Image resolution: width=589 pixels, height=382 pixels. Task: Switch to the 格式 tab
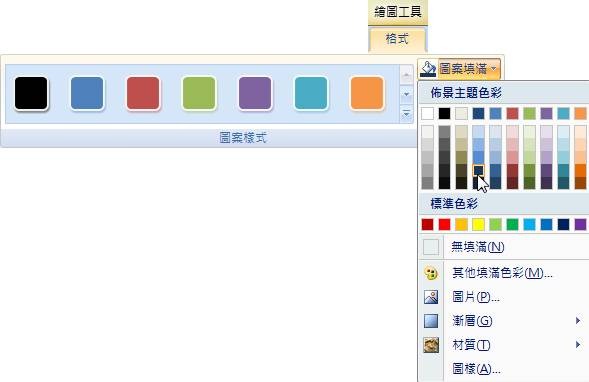pyautogui.click(x=397, y=39)
